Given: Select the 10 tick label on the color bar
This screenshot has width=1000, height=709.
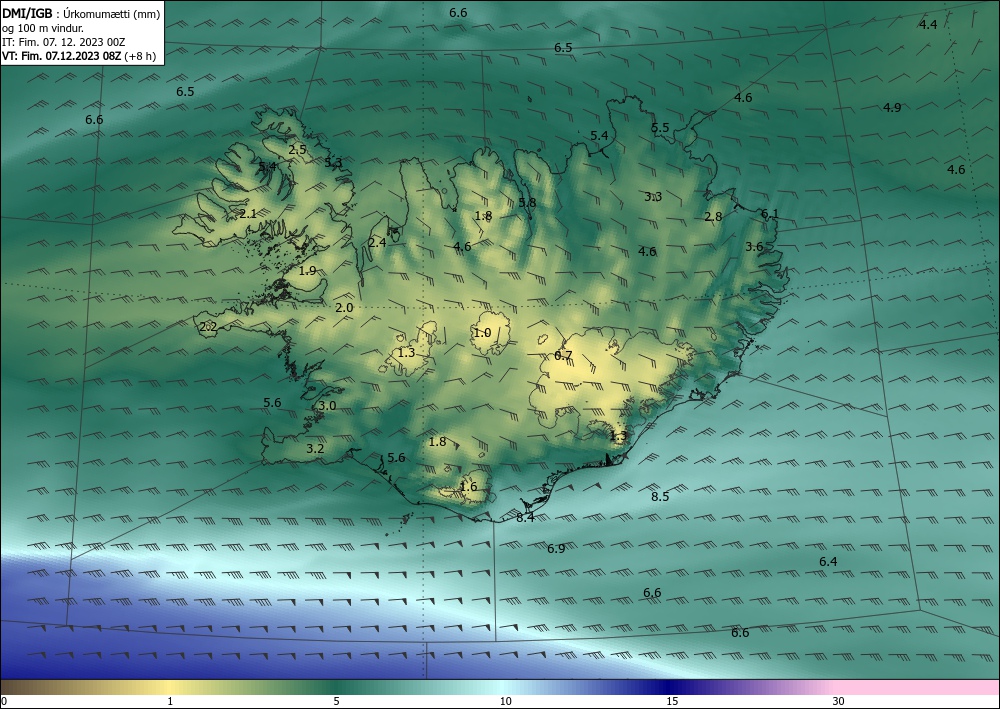Looking at the screenshot, I should coord(505,701).
